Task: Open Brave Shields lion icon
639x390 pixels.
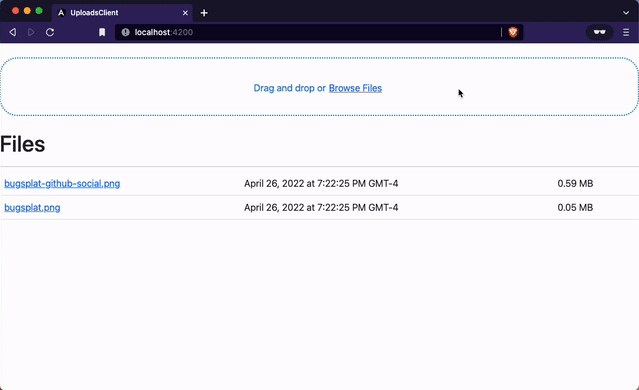Action: [513, 32]
